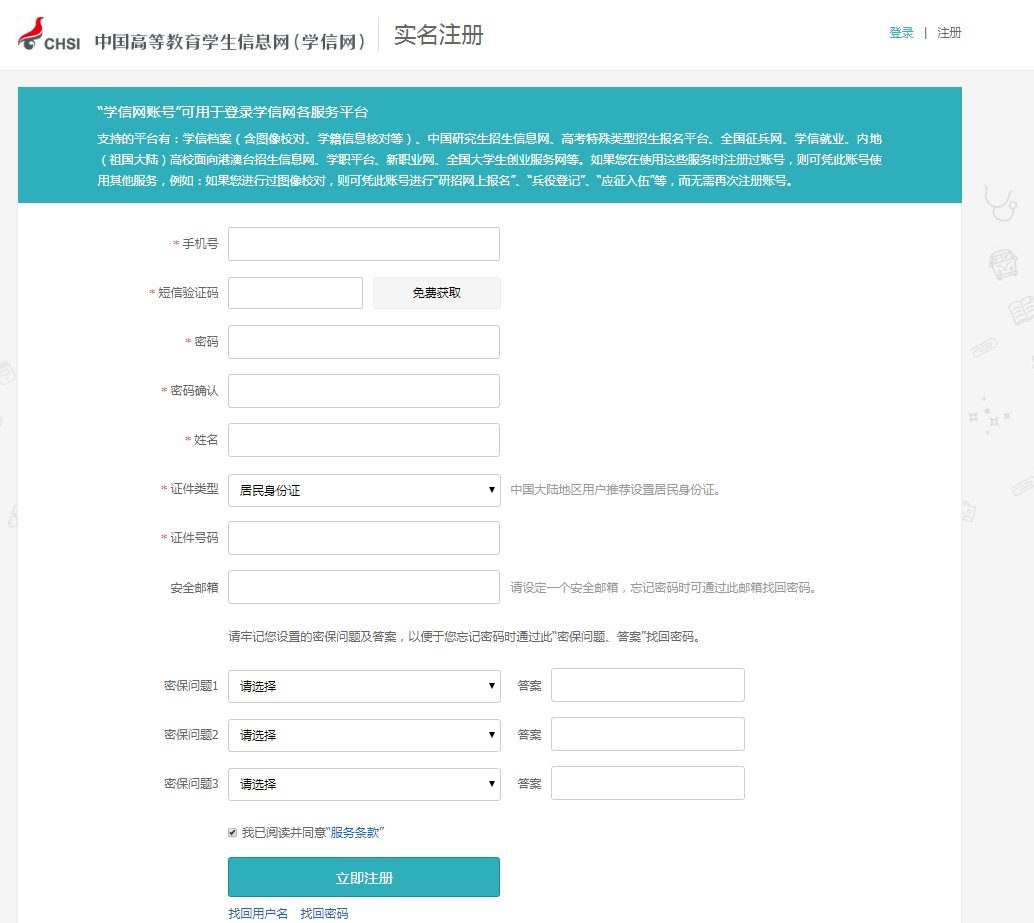
Task: Open the 证件类型 dropdown showing 居民身份证
Action: click(364, 490)
